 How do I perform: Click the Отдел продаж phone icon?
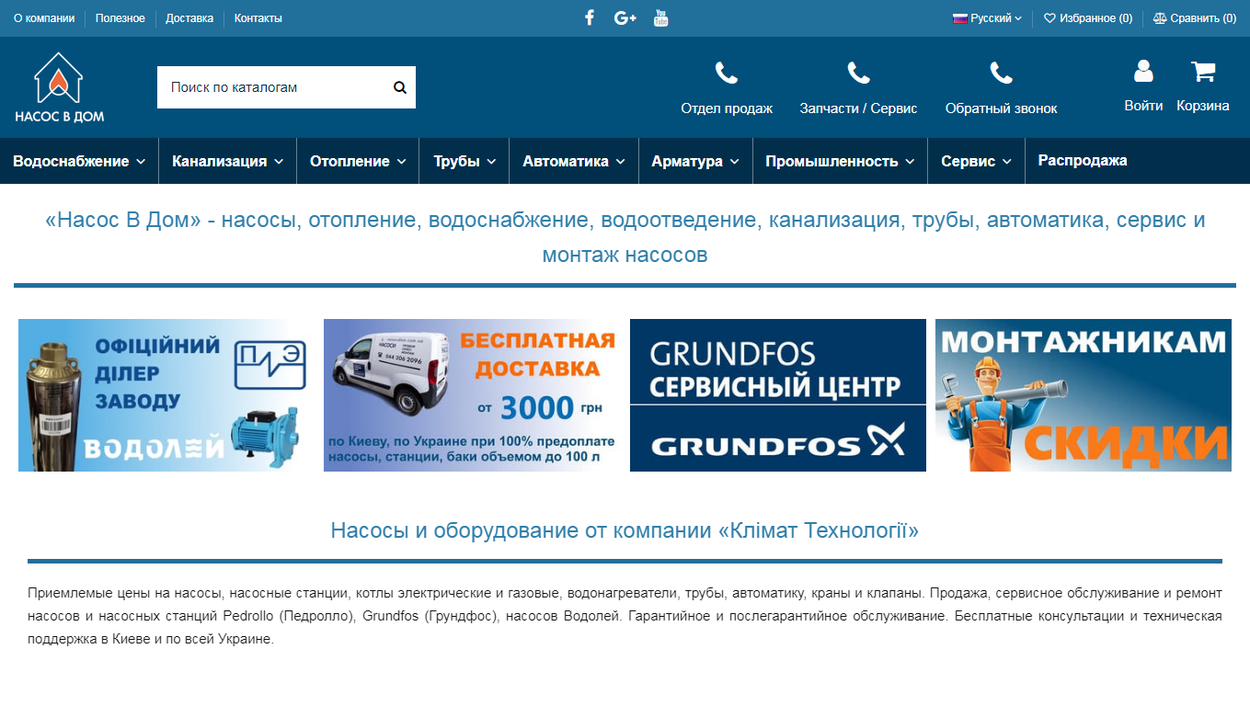point(727,73)
